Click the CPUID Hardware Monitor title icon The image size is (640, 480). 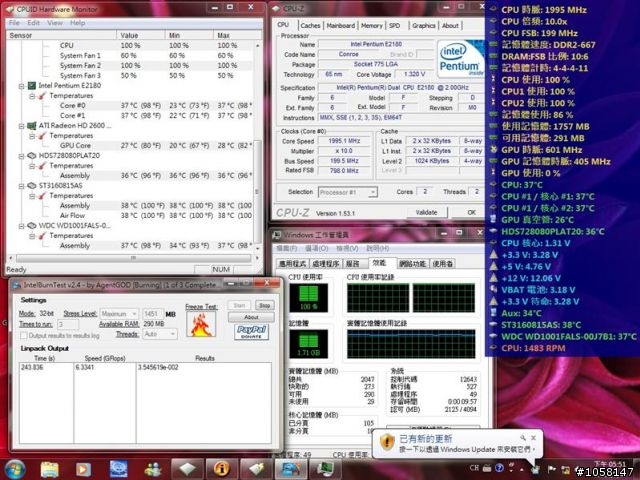[10, 9]
